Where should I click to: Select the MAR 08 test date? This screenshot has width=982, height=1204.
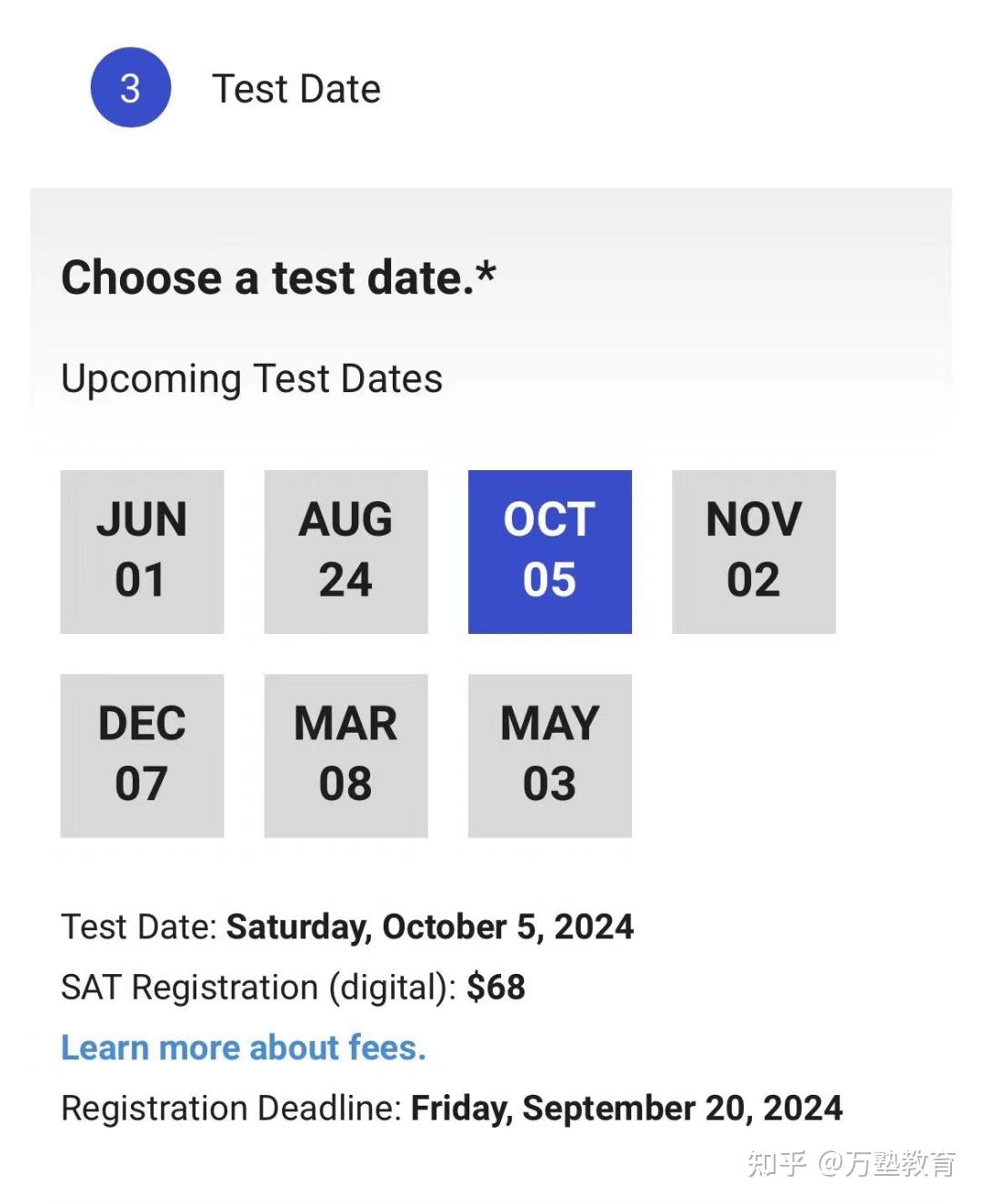point(346,755)
